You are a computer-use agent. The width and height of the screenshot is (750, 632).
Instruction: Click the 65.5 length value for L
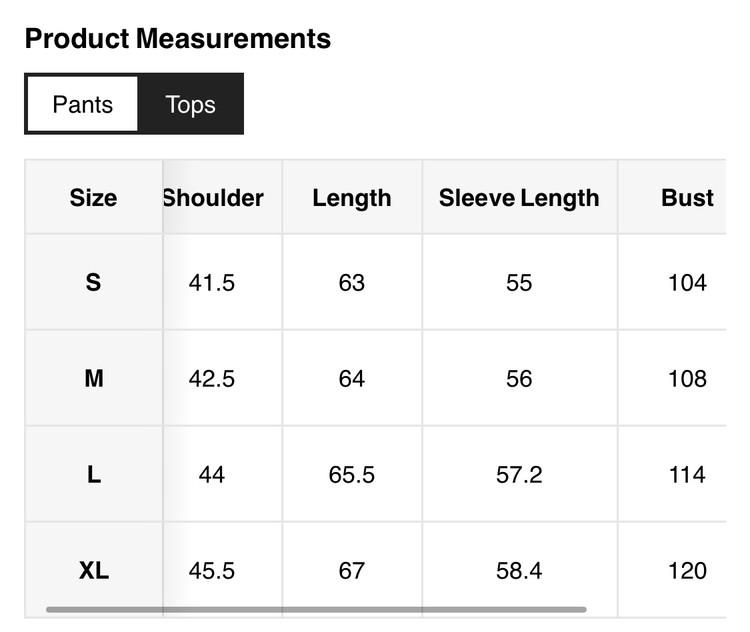(352, 475)
